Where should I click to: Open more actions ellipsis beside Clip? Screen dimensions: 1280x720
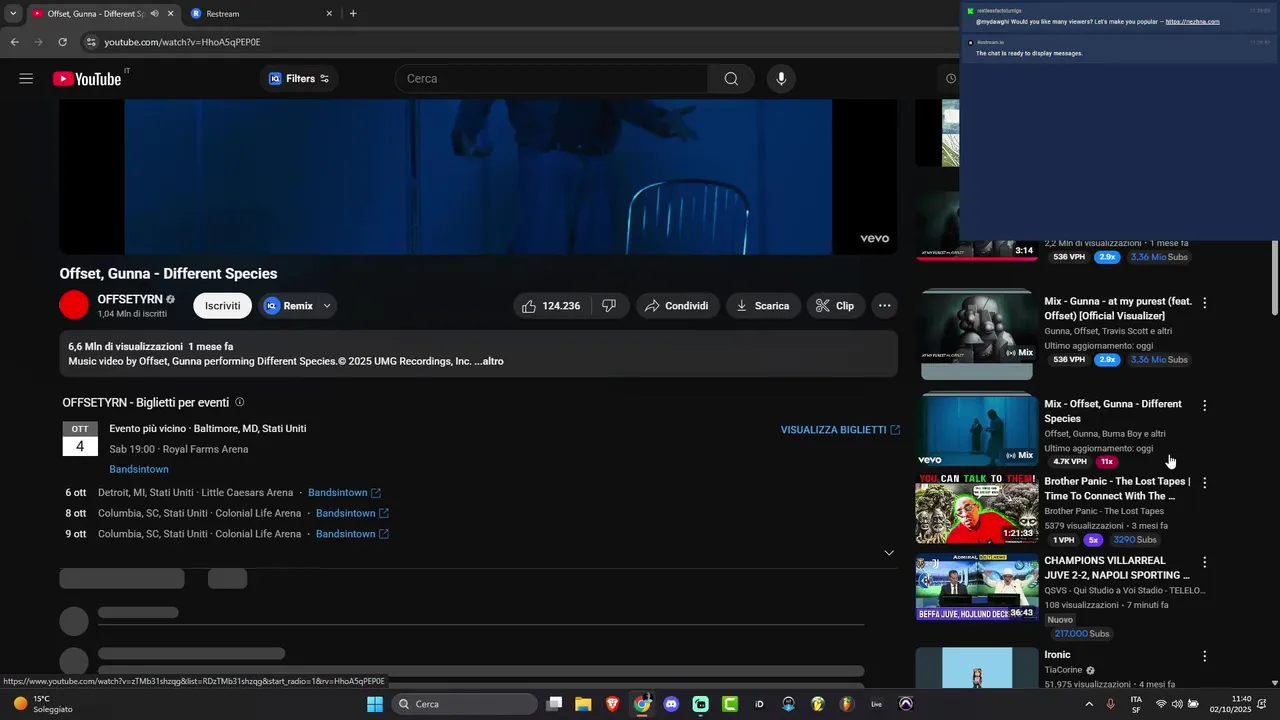pos(884,306)
